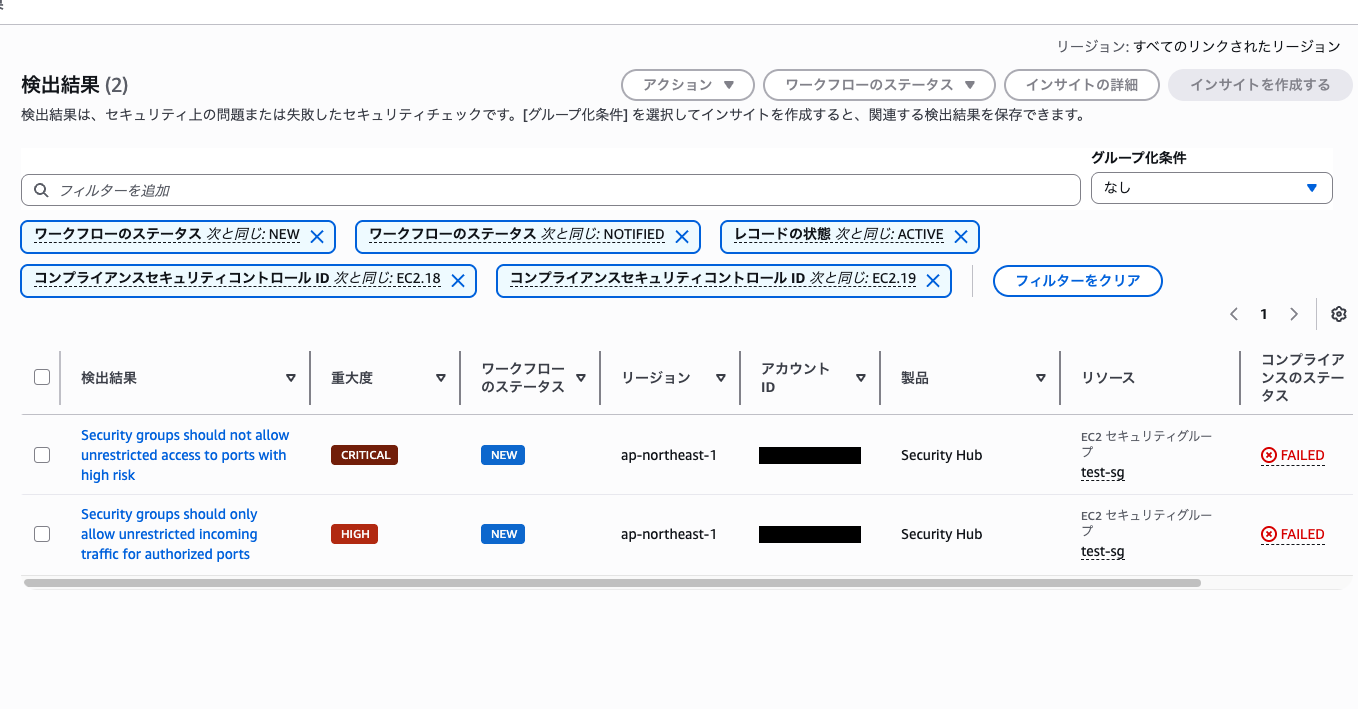The image size is (1358, 709).
Task: Open the アクション menu
Action: 689,85
